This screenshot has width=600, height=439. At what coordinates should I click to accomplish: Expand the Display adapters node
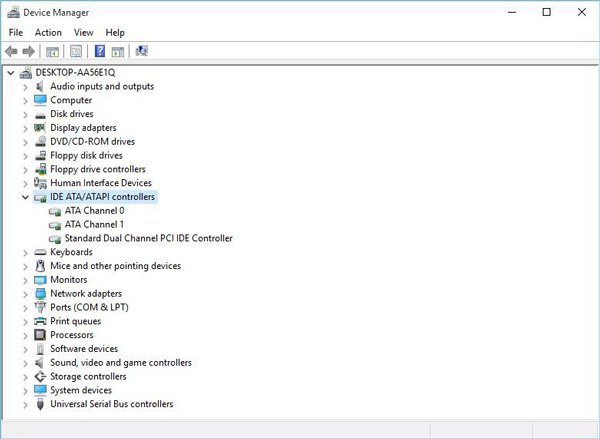click(25, 128)
